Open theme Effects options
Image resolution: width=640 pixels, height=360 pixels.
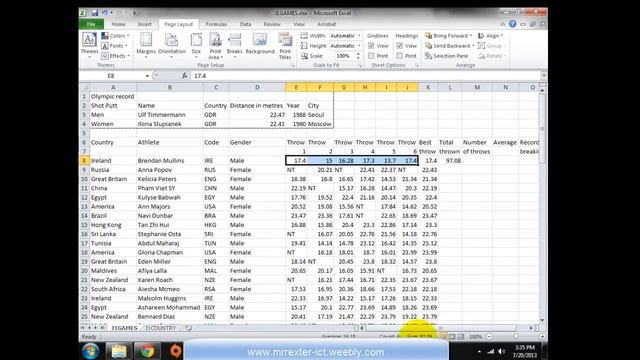coord(116,56)
